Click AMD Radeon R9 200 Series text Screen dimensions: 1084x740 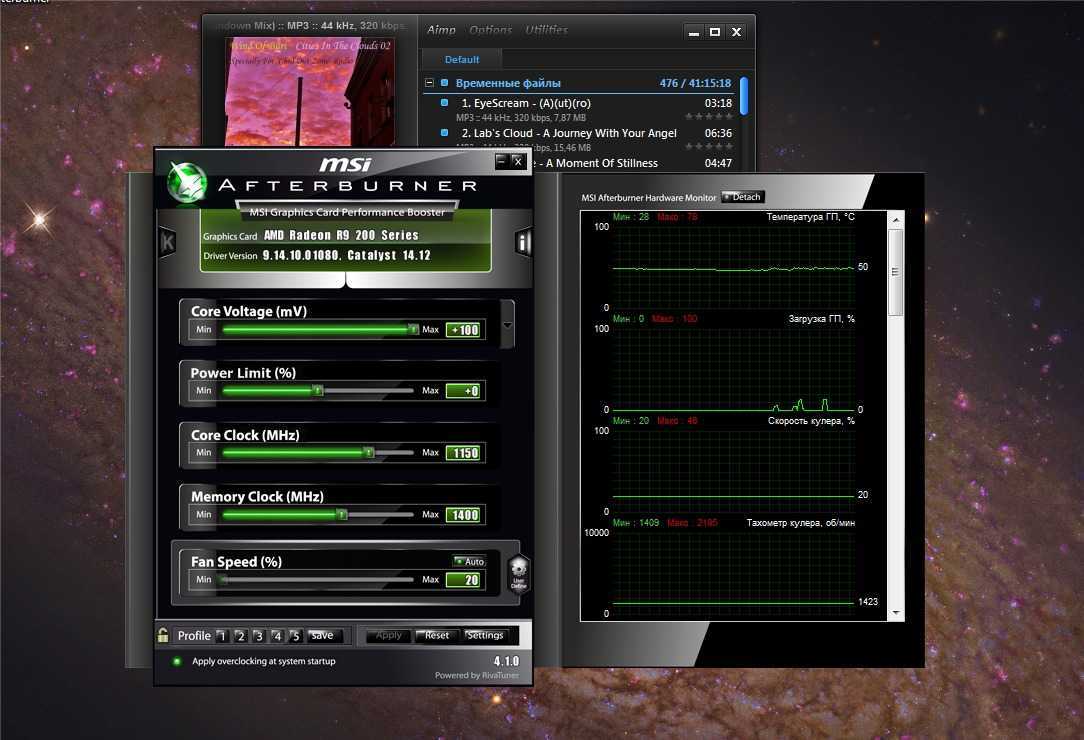point(341,235)
